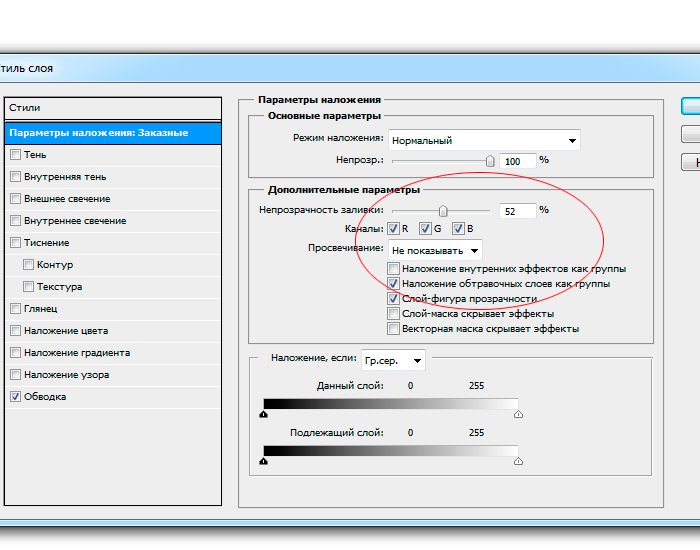
Task: Click the black triangle under Данный слой gradient
Action: (264, 412)
